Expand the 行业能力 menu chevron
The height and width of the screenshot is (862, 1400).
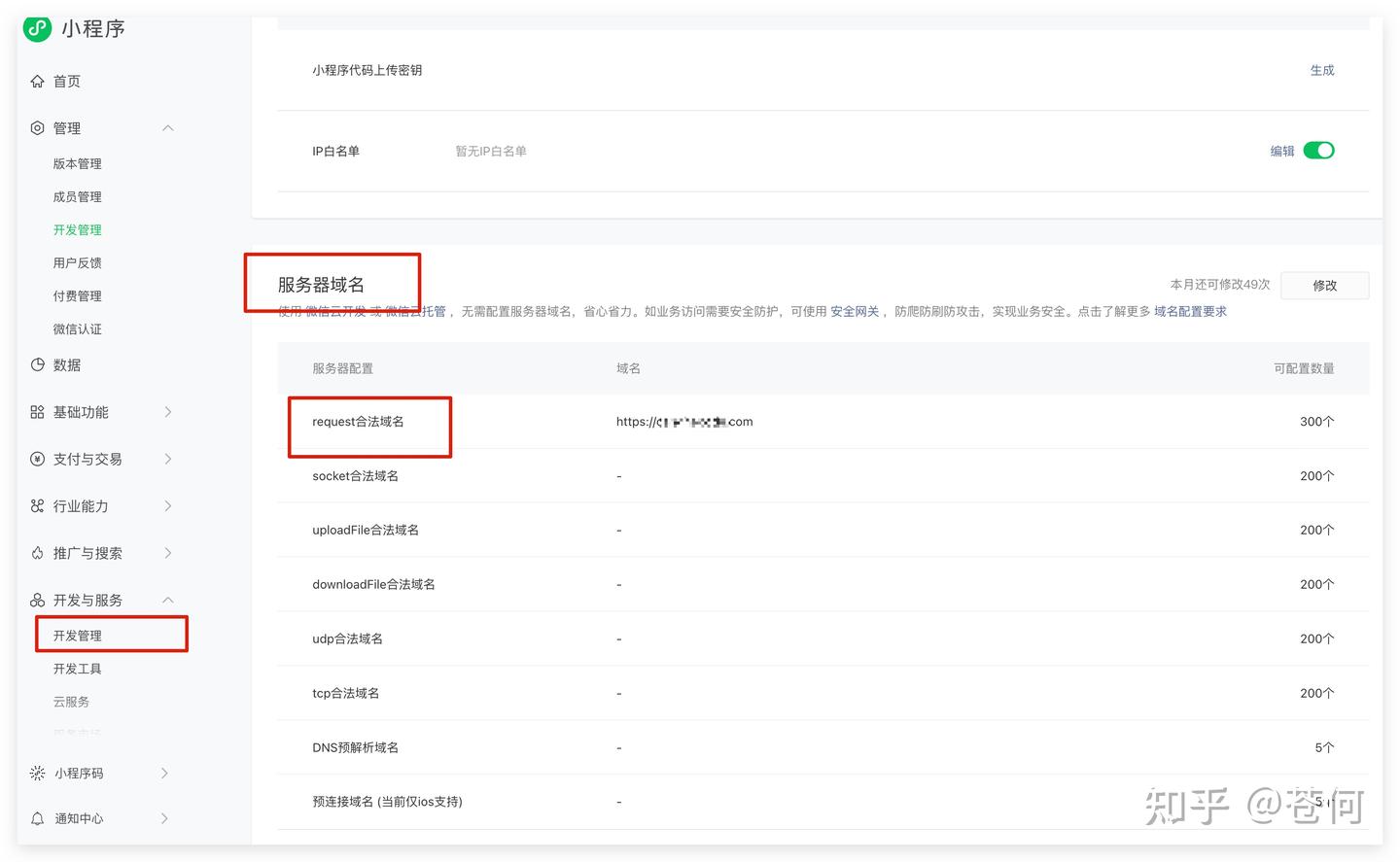coord(167,506)
